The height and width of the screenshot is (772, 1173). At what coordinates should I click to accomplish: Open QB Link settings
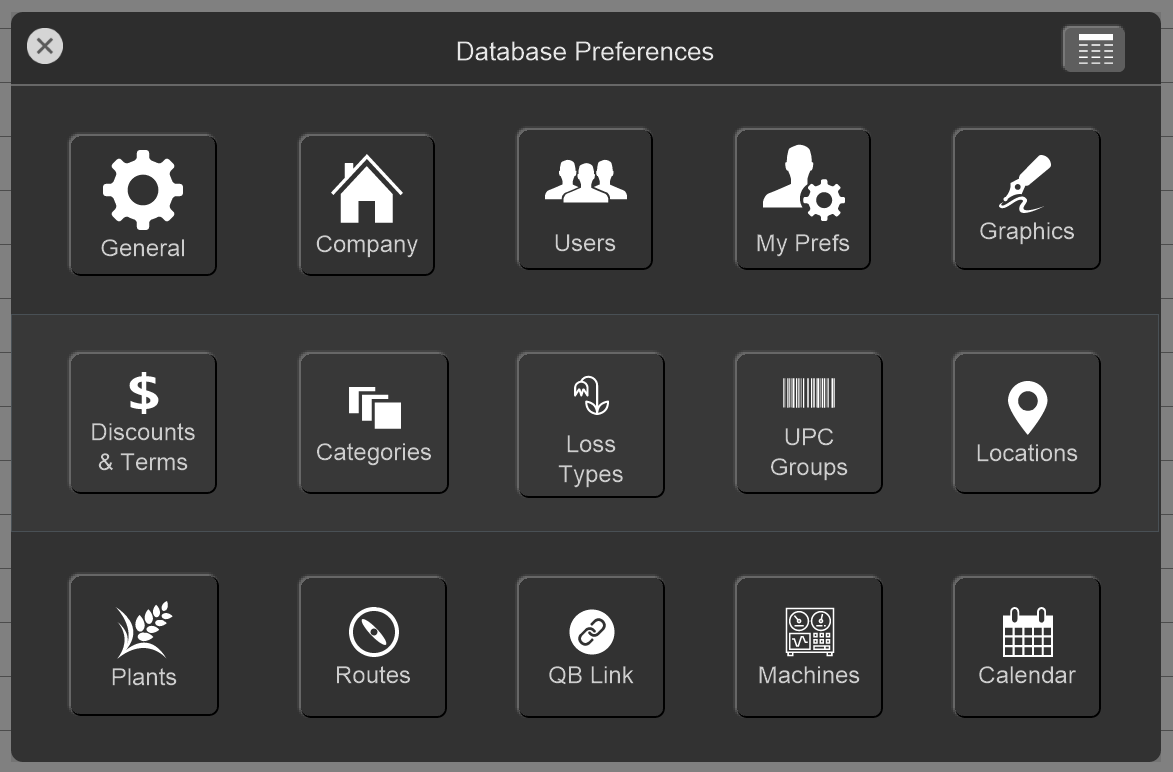click(590, 646)
